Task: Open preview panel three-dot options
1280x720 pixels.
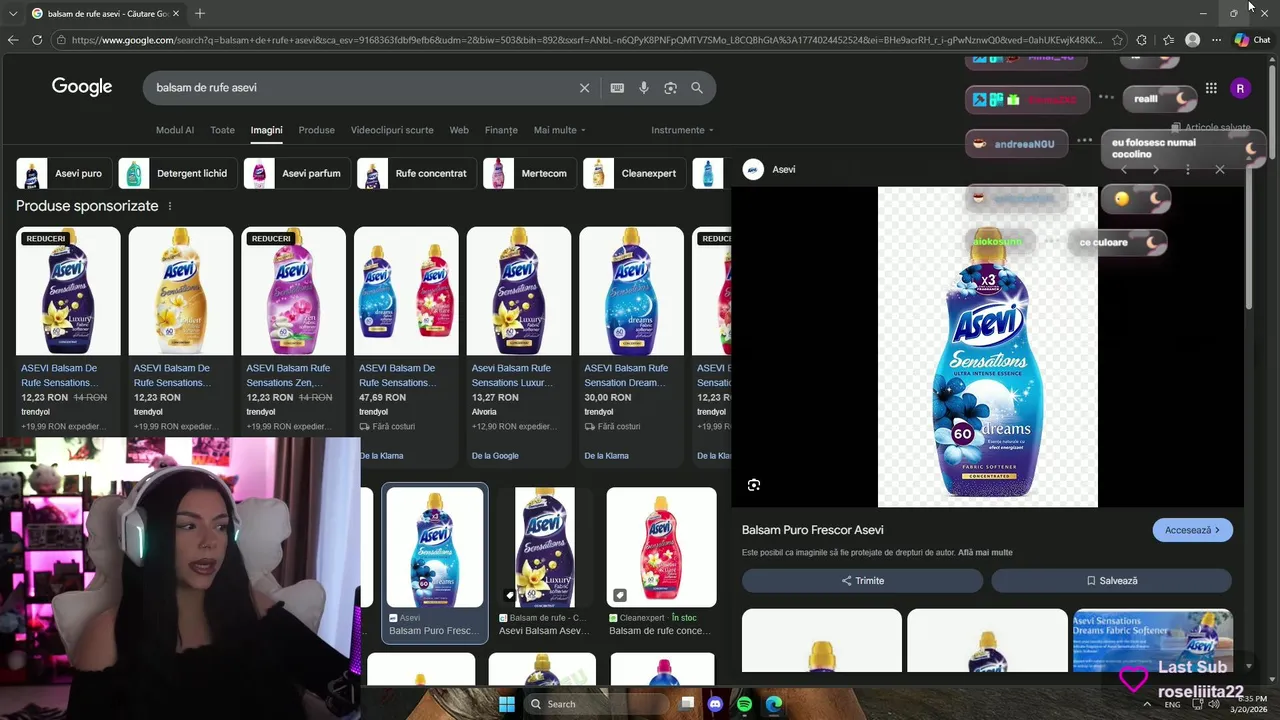Action: point(1188,169)
